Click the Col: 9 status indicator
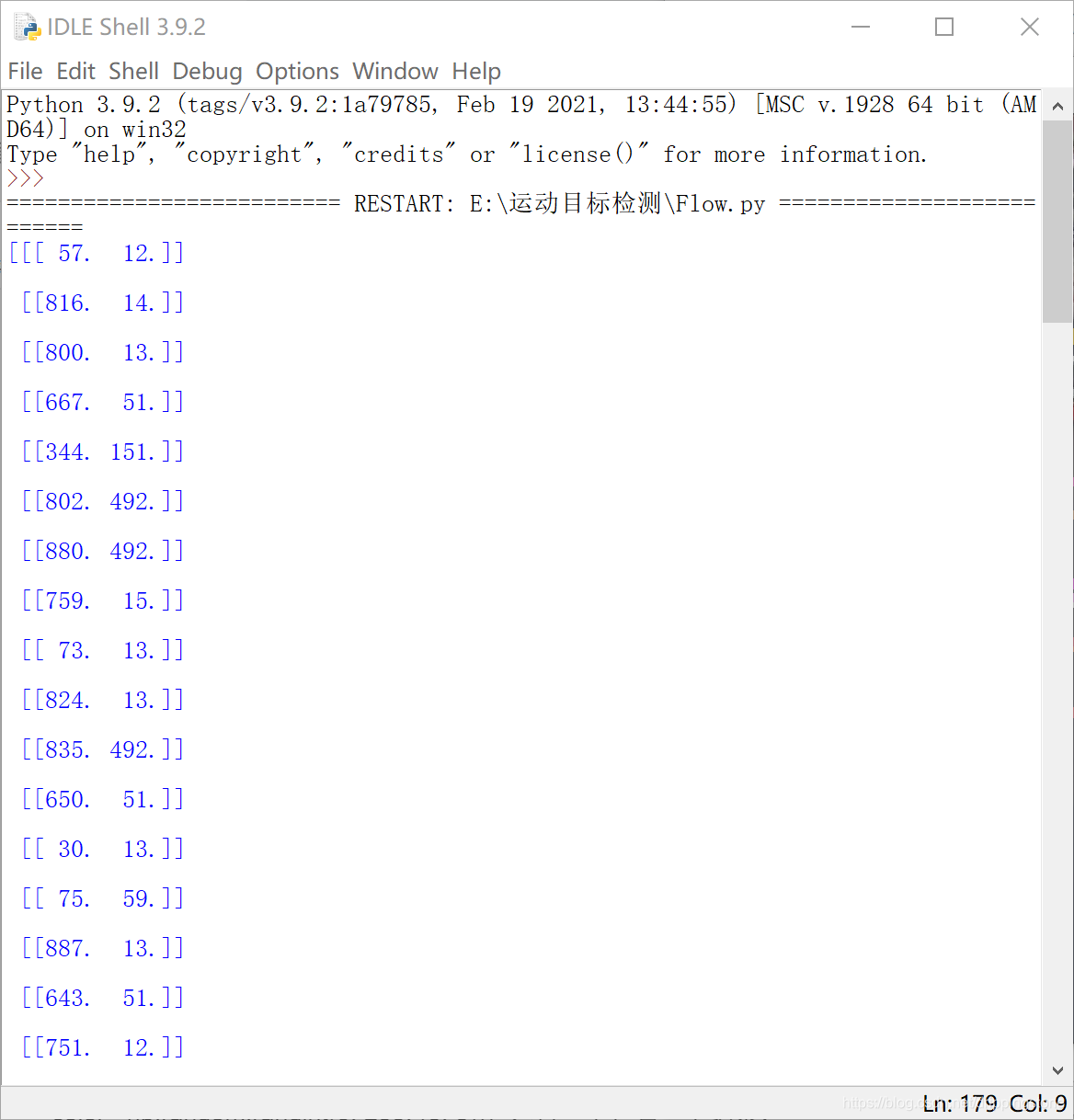Viewport: 1074px width, 1120px height. (x=1038, y=1103)
